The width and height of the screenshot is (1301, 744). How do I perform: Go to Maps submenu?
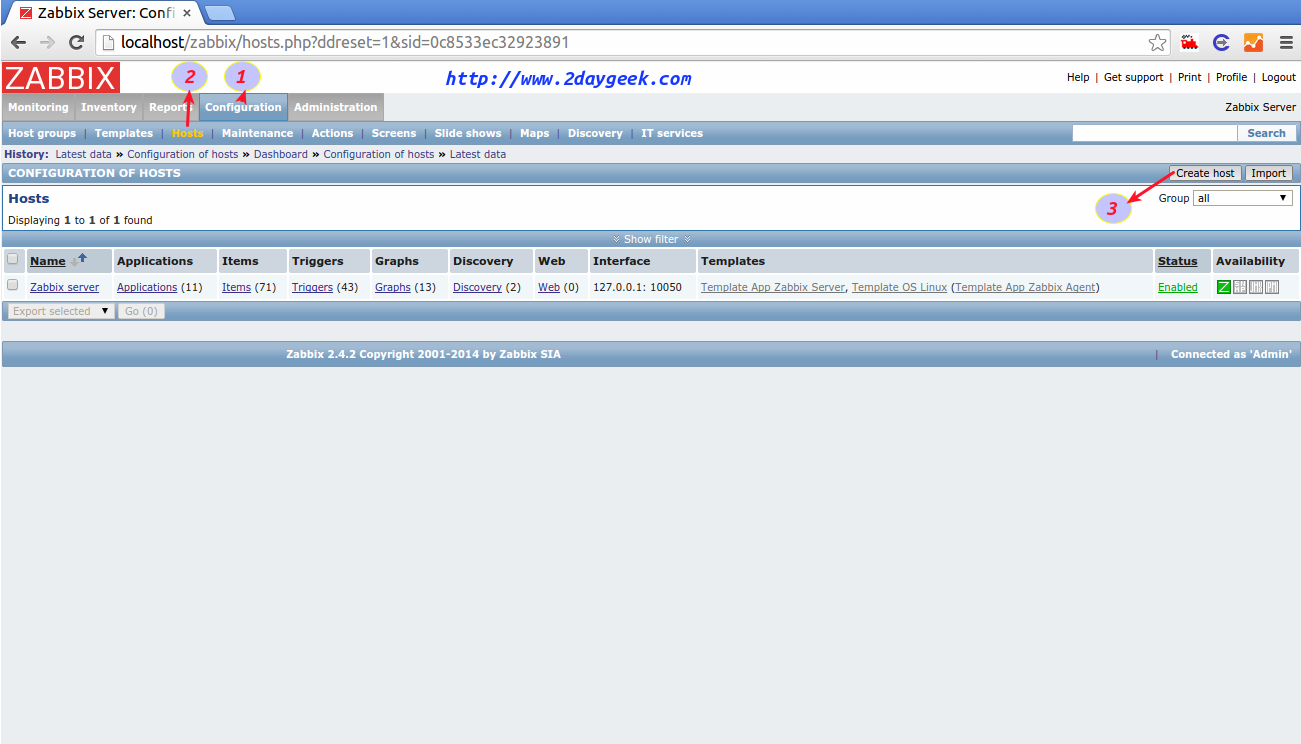click(x=535, y=133)
